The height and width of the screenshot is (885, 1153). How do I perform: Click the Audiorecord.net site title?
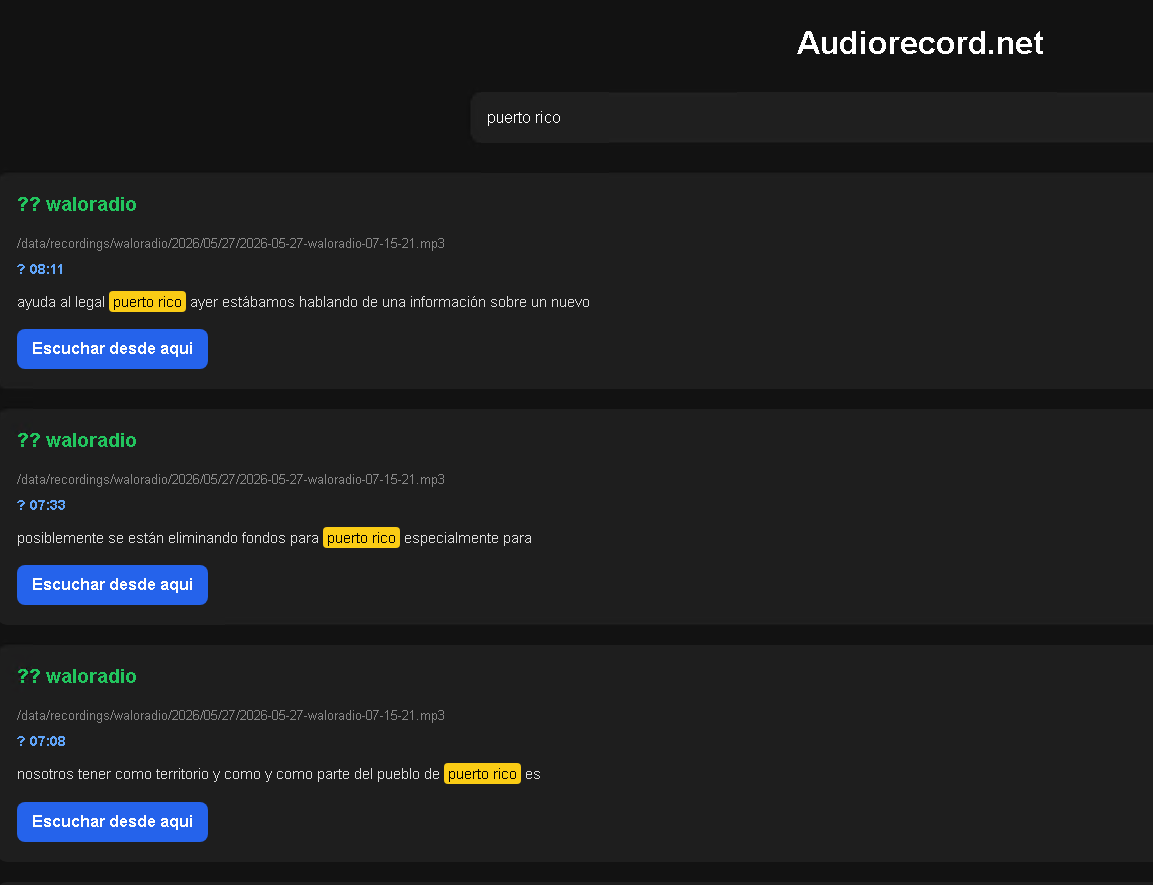pyautogui.click(x=920, y=43)
